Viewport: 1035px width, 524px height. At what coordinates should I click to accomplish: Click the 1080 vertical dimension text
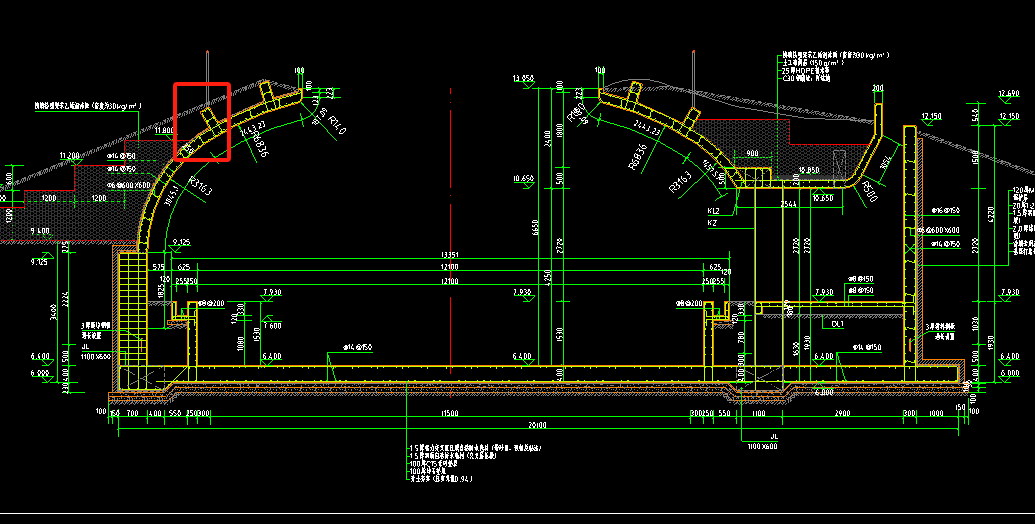point(241,343)
